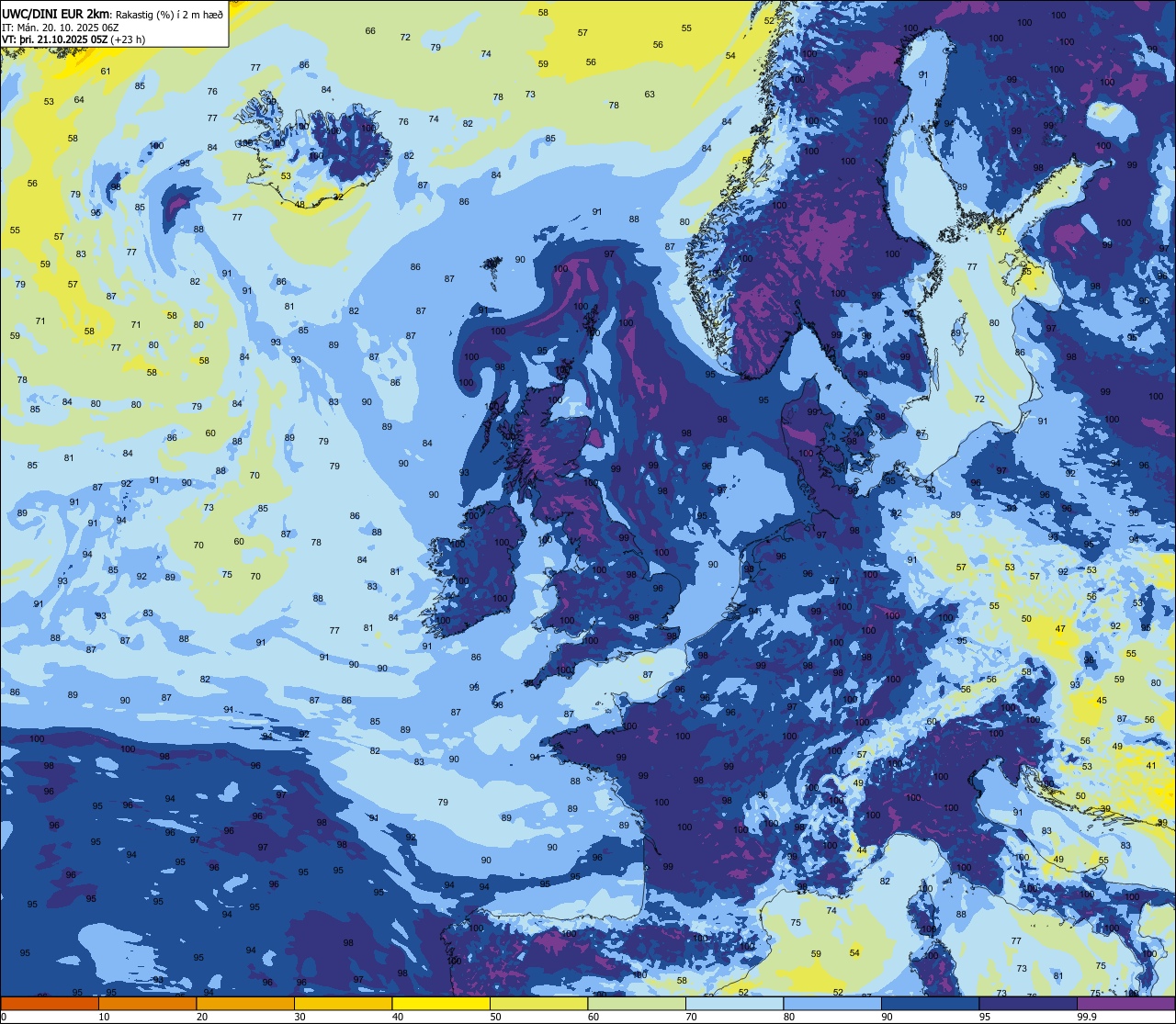
Task: Click the 30–40 amber legend swatch
Action: 343,1003
